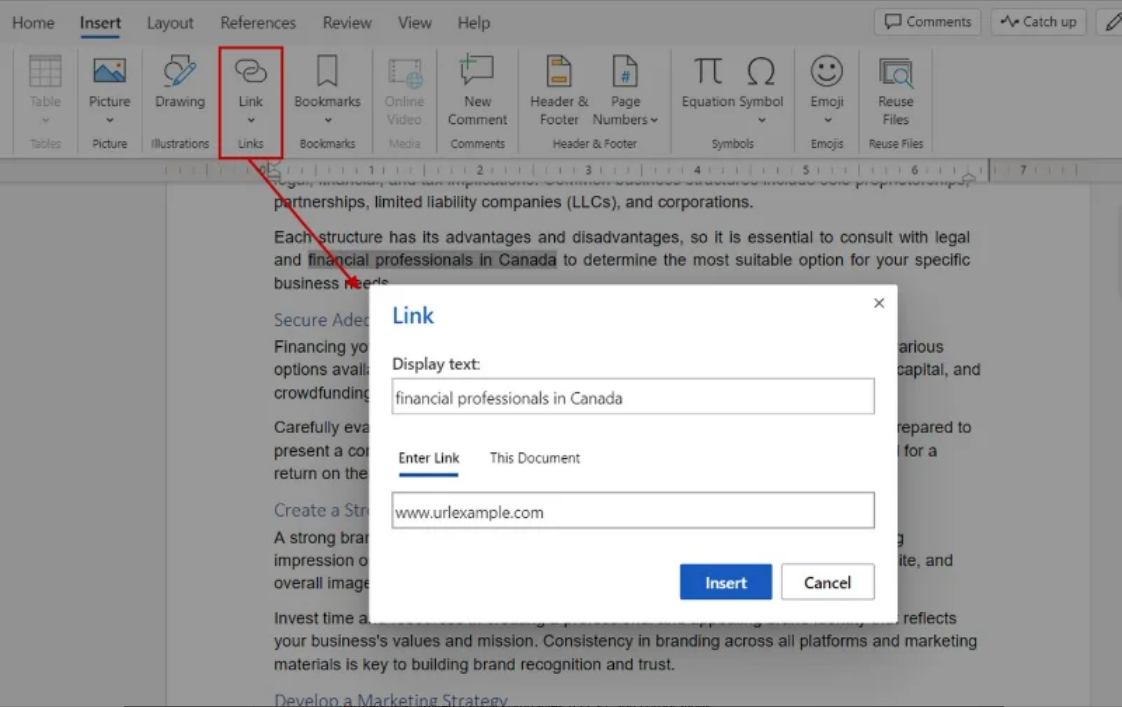Click the Insert button in the Link dialog
This screenshot has height=707, width=1122.
(725, 582)
